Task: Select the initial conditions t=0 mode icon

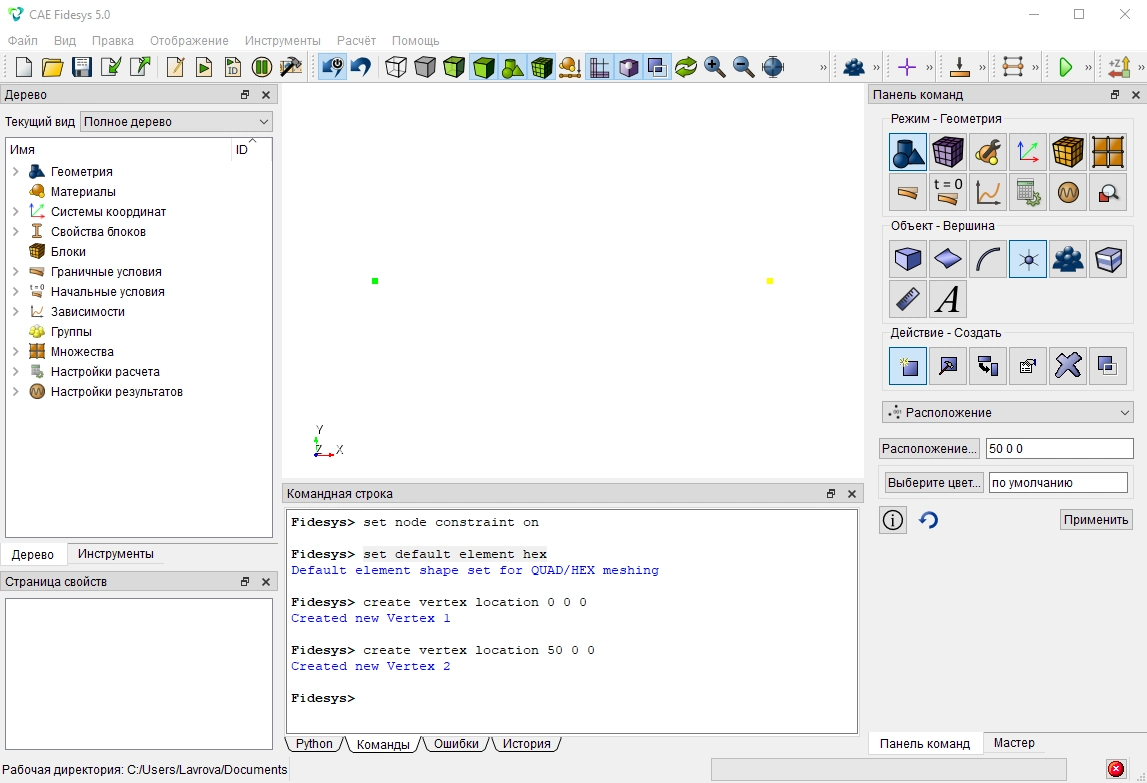Action: 948,192
